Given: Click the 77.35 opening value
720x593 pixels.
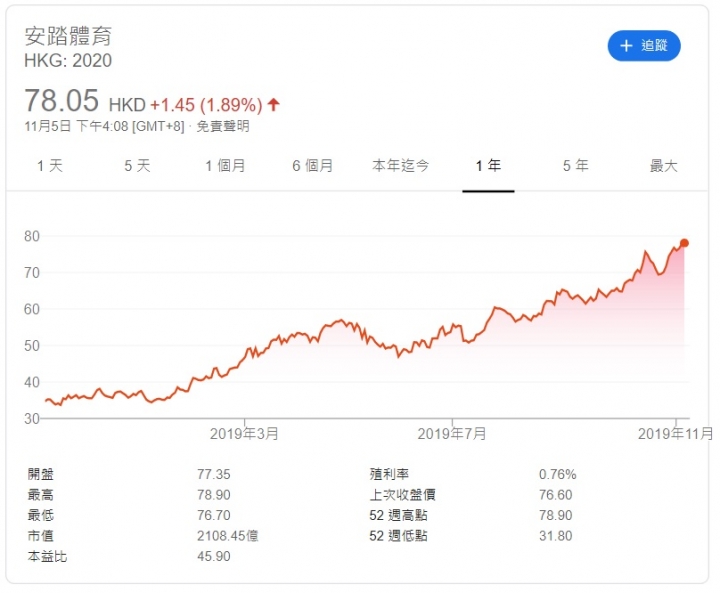Looking at the screenshot, I should click(x=214, y=474).
